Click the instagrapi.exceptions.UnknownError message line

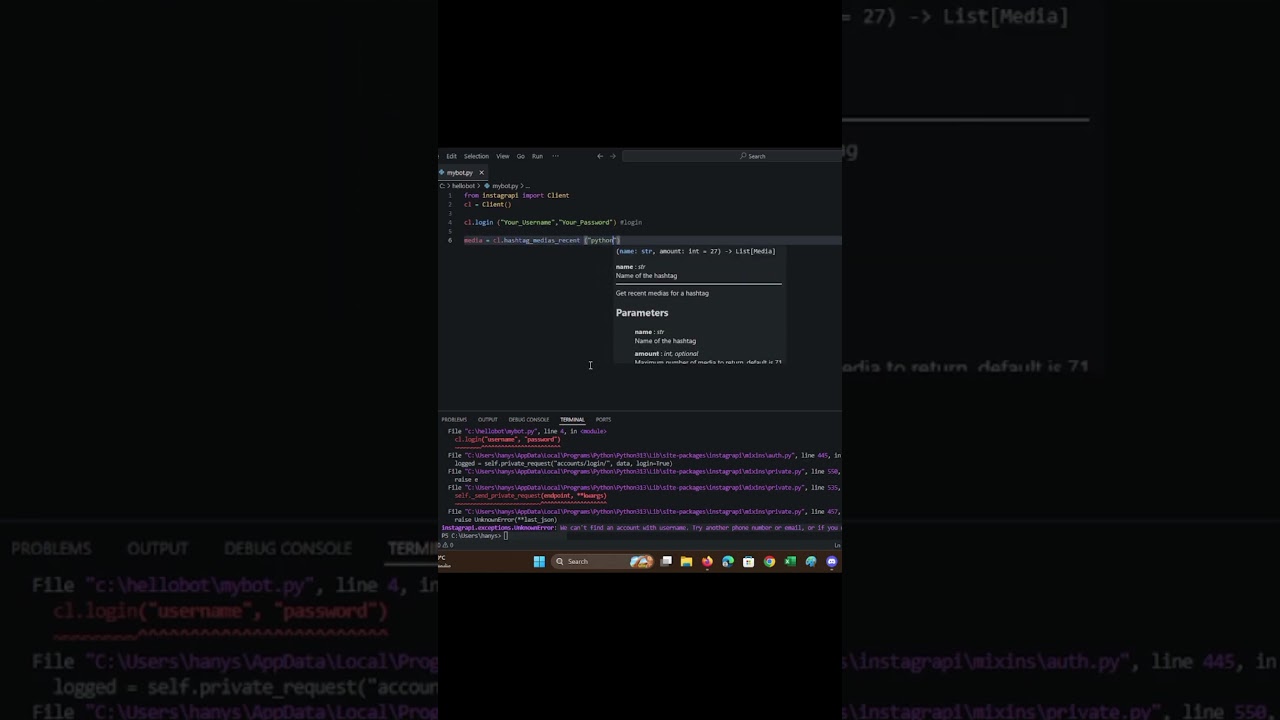[x=640, y=527]
